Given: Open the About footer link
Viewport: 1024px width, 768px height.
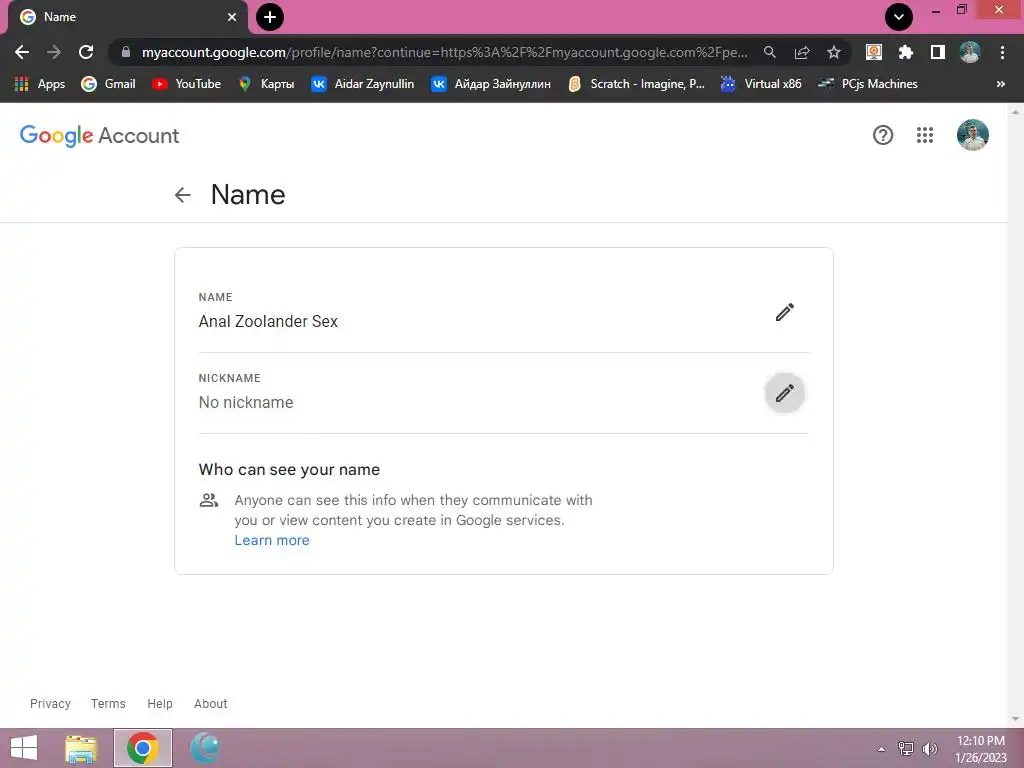Looking at the screenshot, I should pyautogui.click(x=210, y=703).
